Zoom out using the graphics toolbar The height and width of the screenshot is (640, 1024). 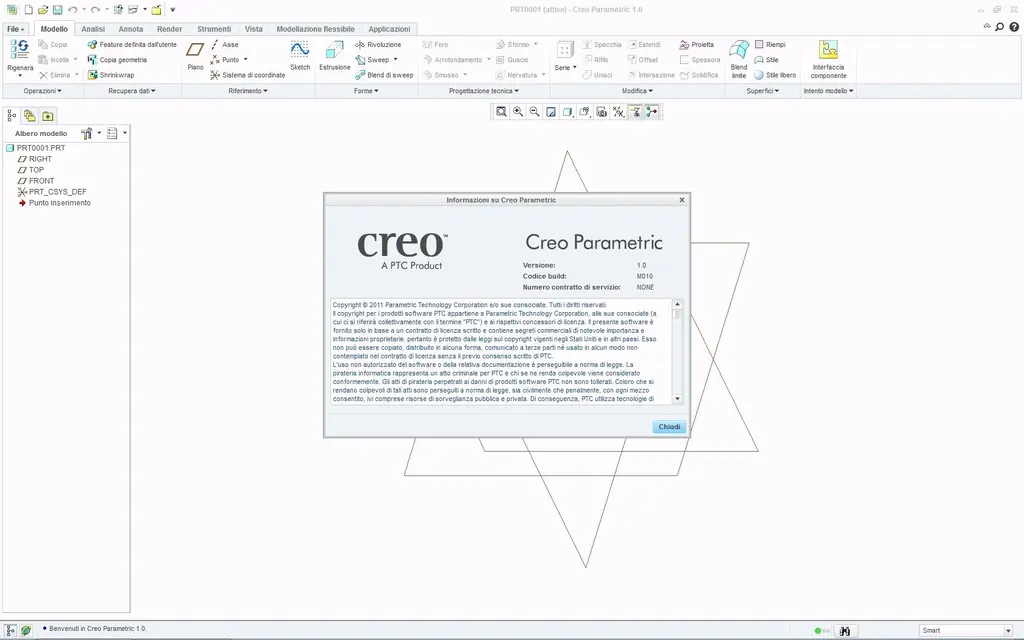534,112
